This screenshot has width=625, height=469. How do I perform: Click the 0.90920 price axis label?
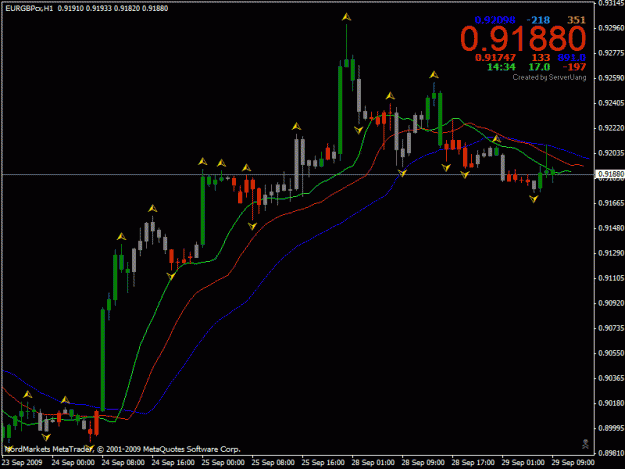coord(611,303)
